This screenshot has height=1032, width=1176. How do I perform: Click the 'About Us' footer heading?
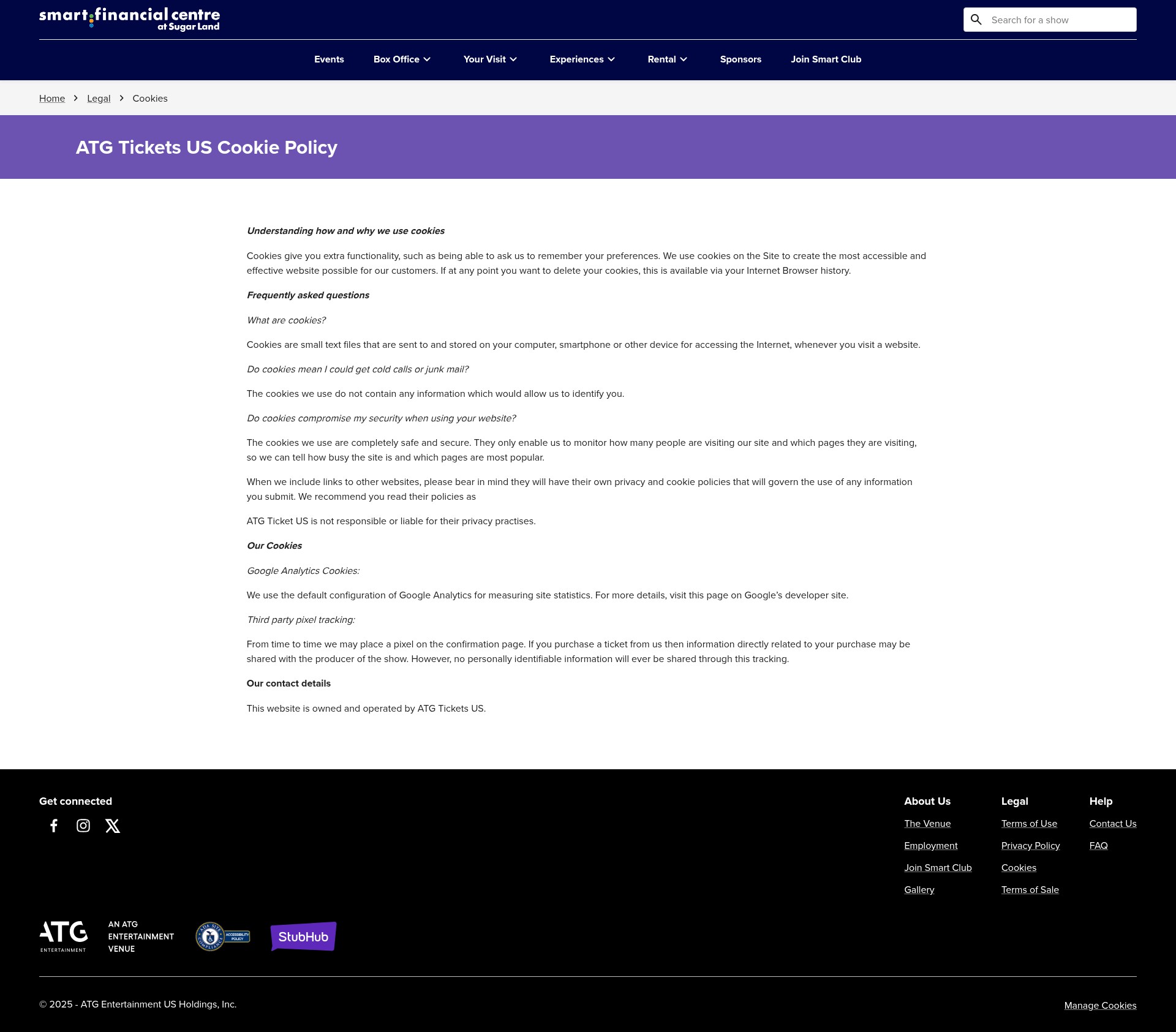tap(927, 801)
